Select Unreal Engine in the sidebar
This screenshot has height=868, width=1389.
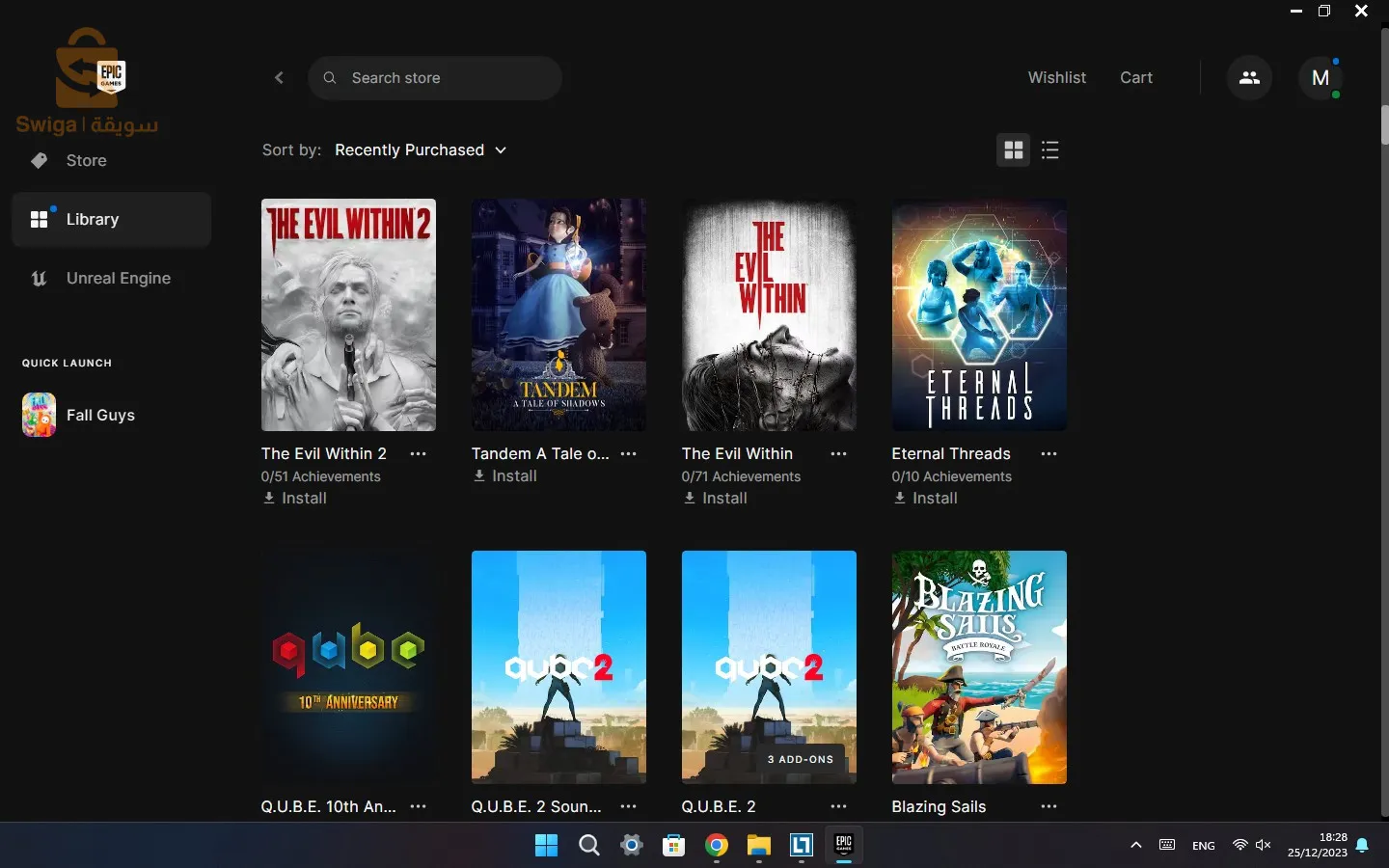[118, 279]
